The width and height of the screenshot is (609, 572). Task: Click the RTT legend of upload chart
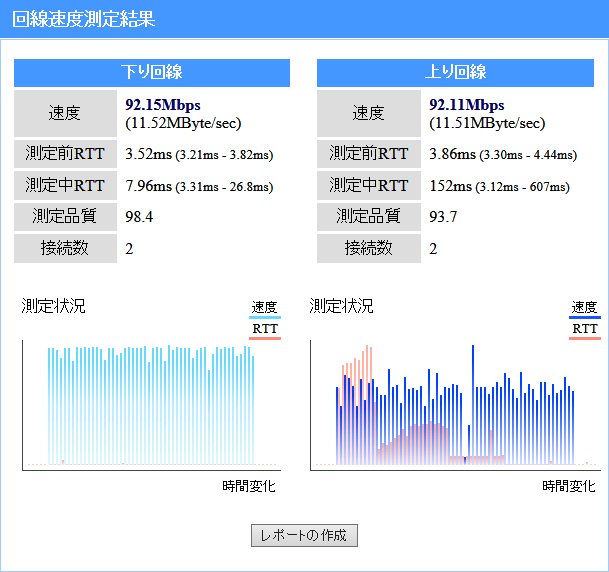[x=585, y=329]
